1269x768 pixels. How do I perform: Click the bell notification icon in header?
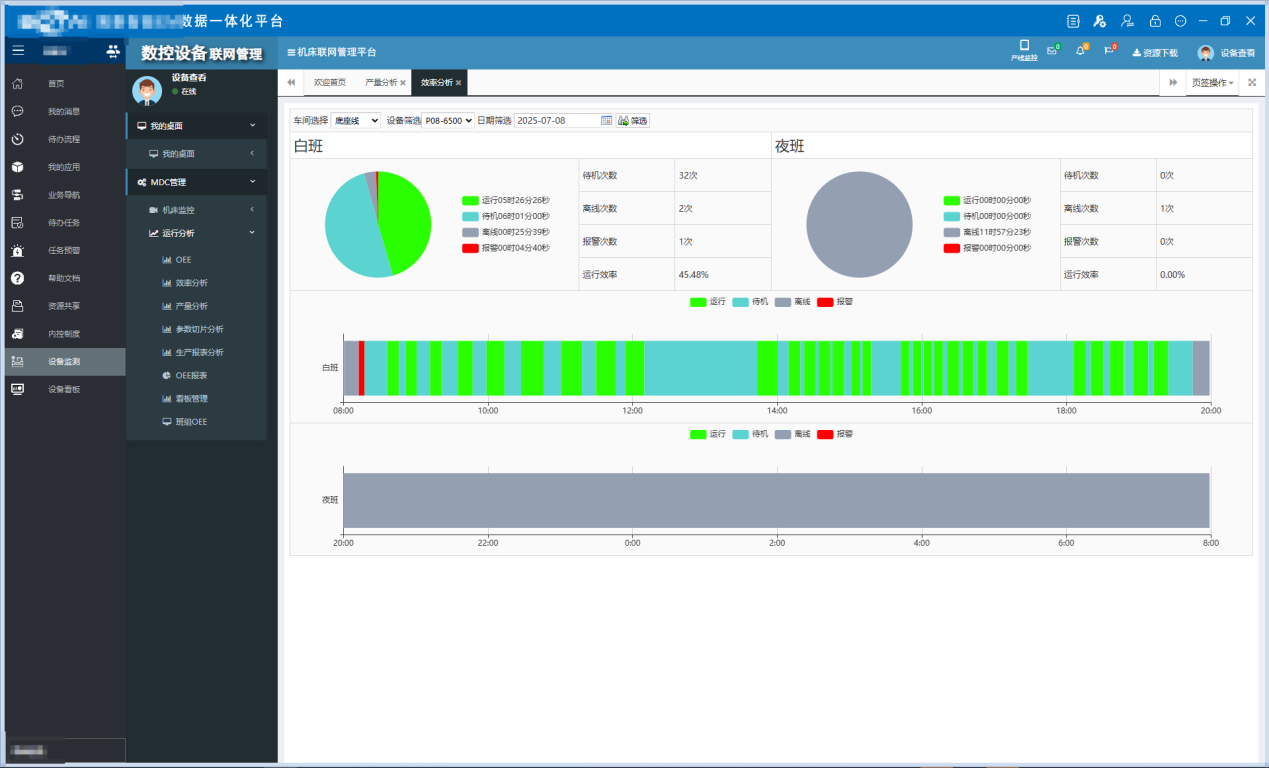pos(1080,52)
